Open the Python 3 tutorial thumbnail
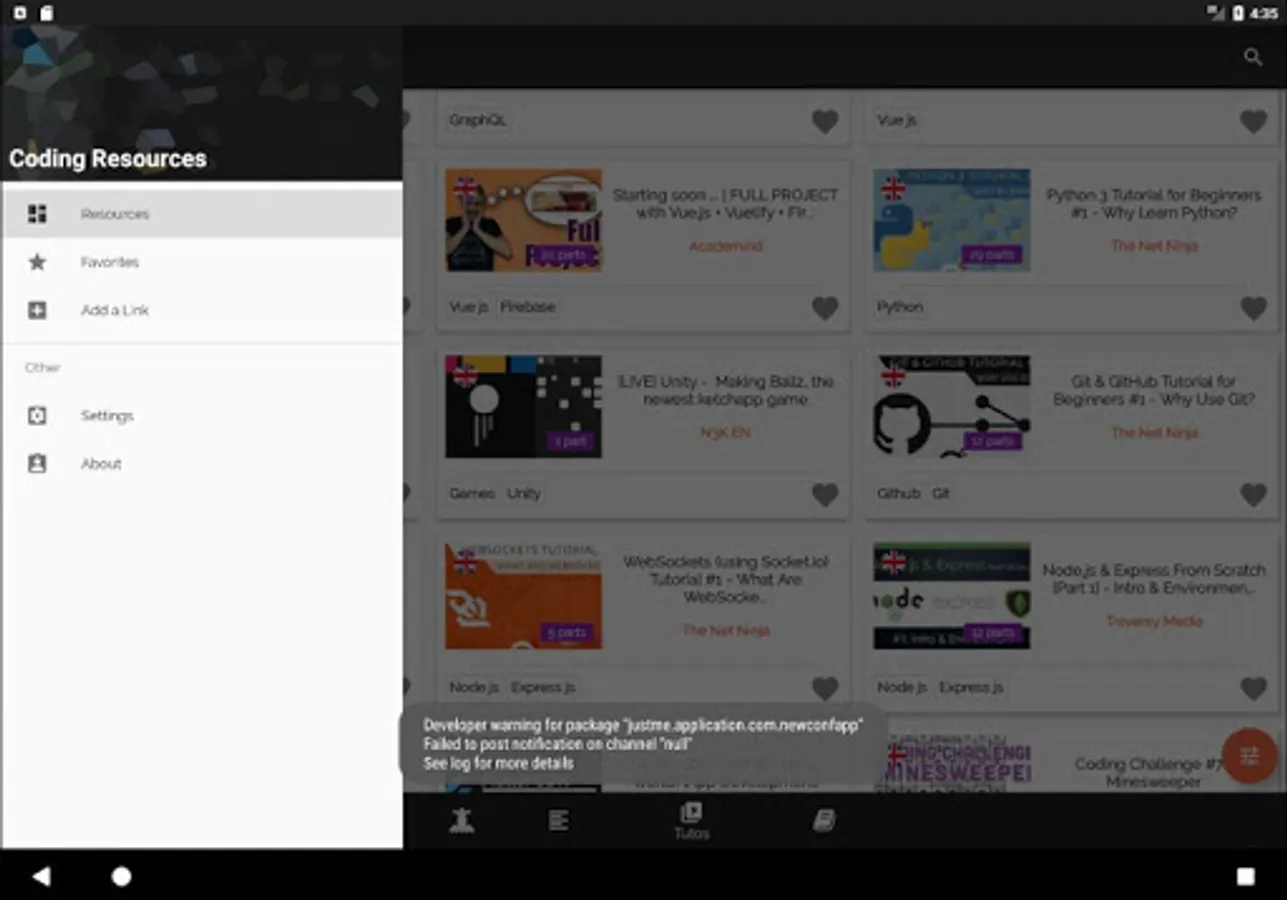1287x900 pixels. coord(951,220)
